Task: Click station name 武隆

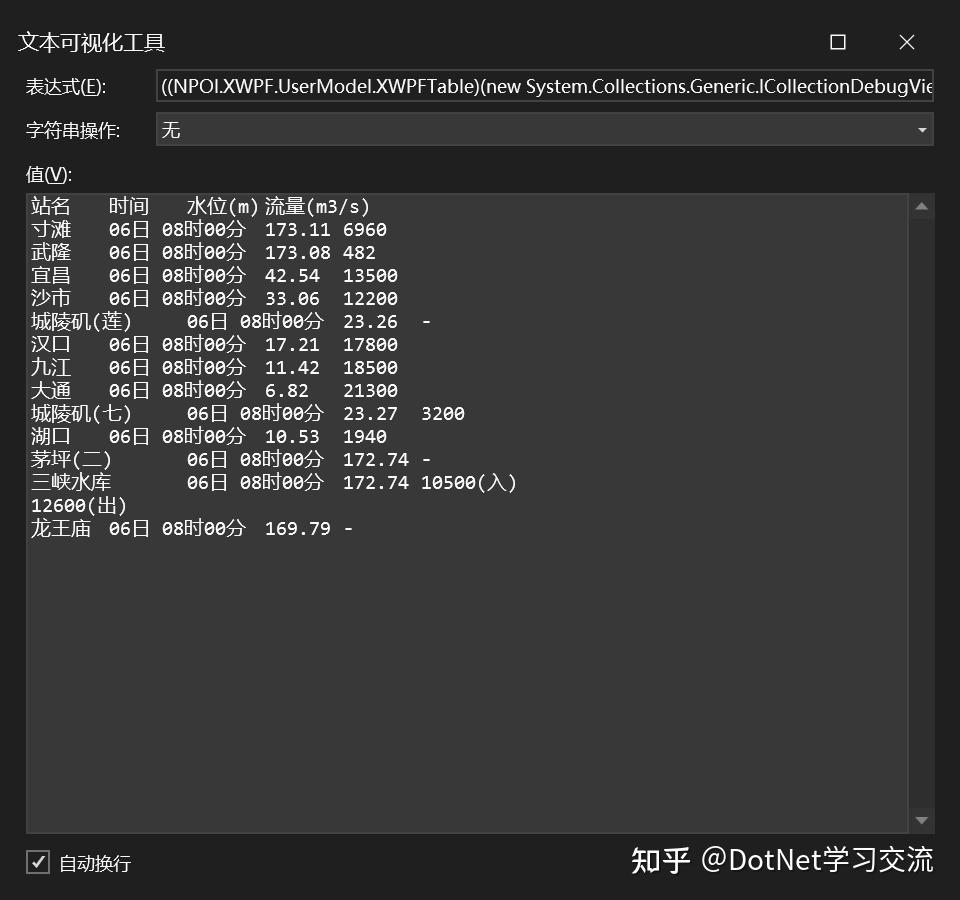Action: pos(51,252)
